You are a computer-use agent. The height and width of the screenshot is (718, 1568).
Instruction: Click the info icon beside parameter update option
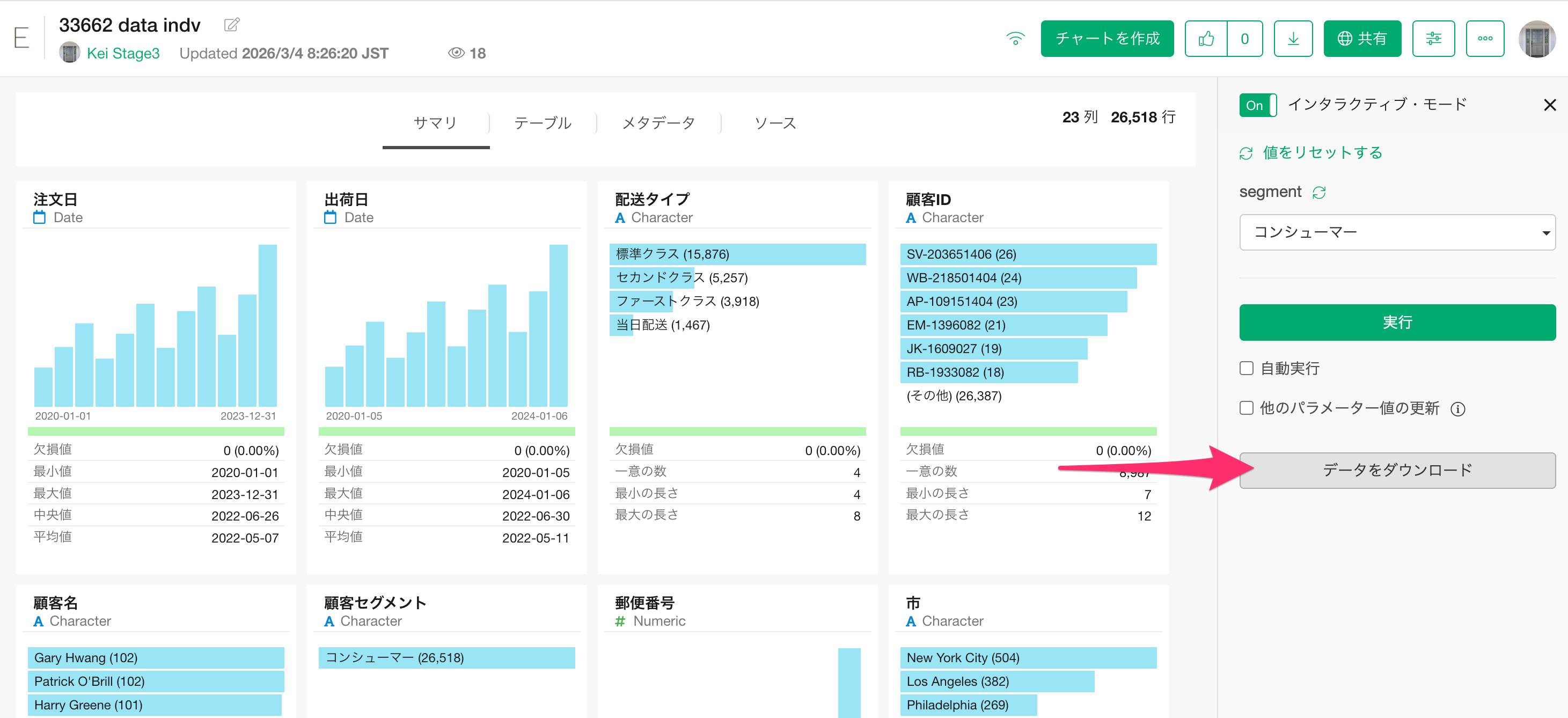tap(1458, 409)
